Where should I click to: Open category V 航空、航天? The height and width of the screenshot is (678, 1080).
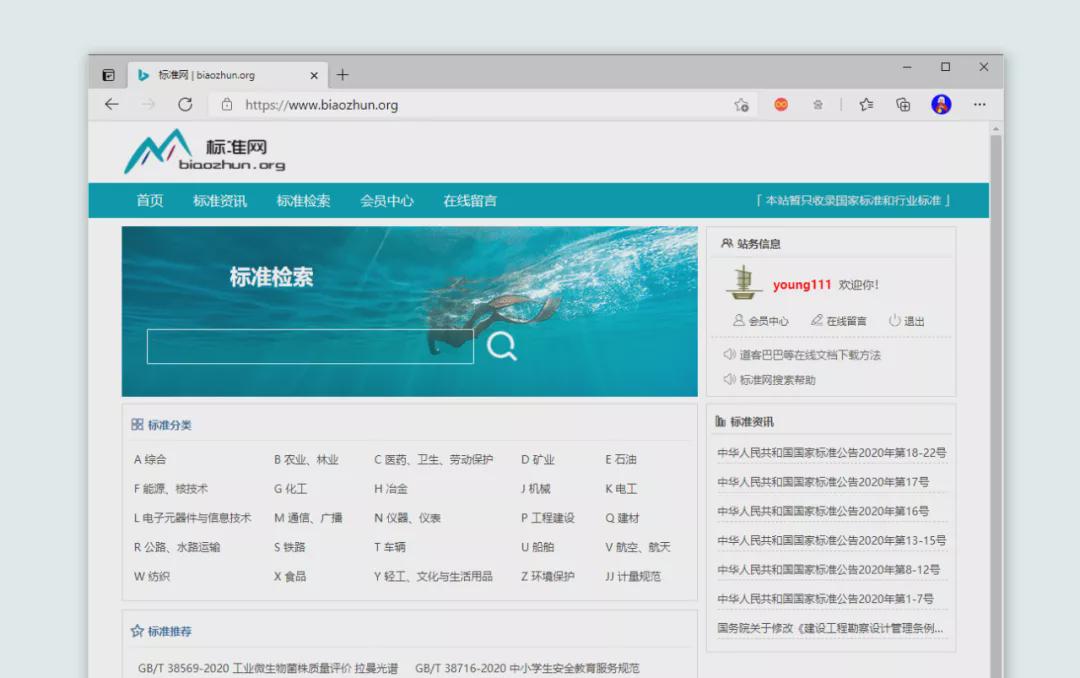(638, 547)
